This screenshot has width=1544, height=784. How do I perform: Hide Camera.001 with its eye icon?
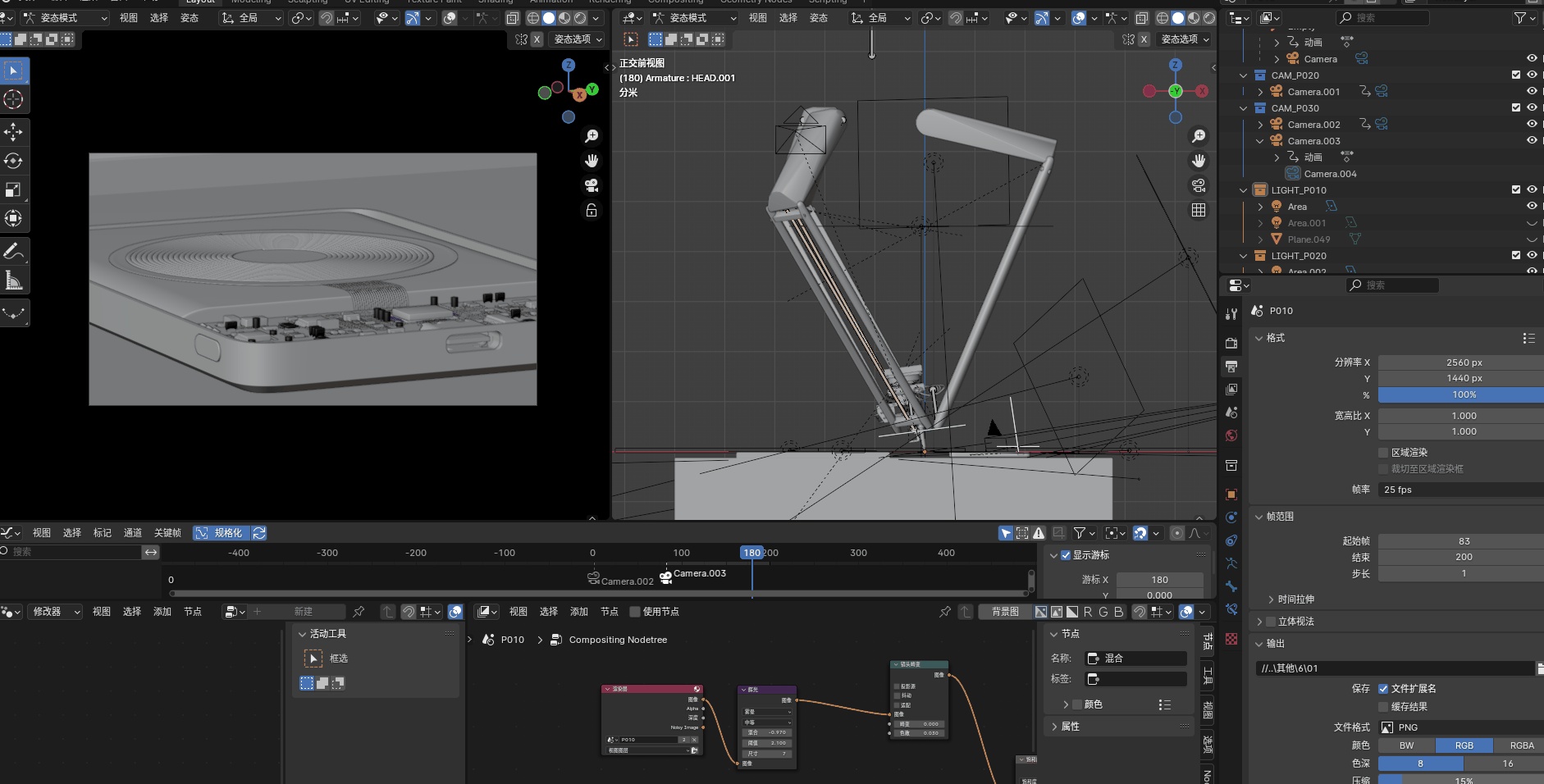[1531, 91]
